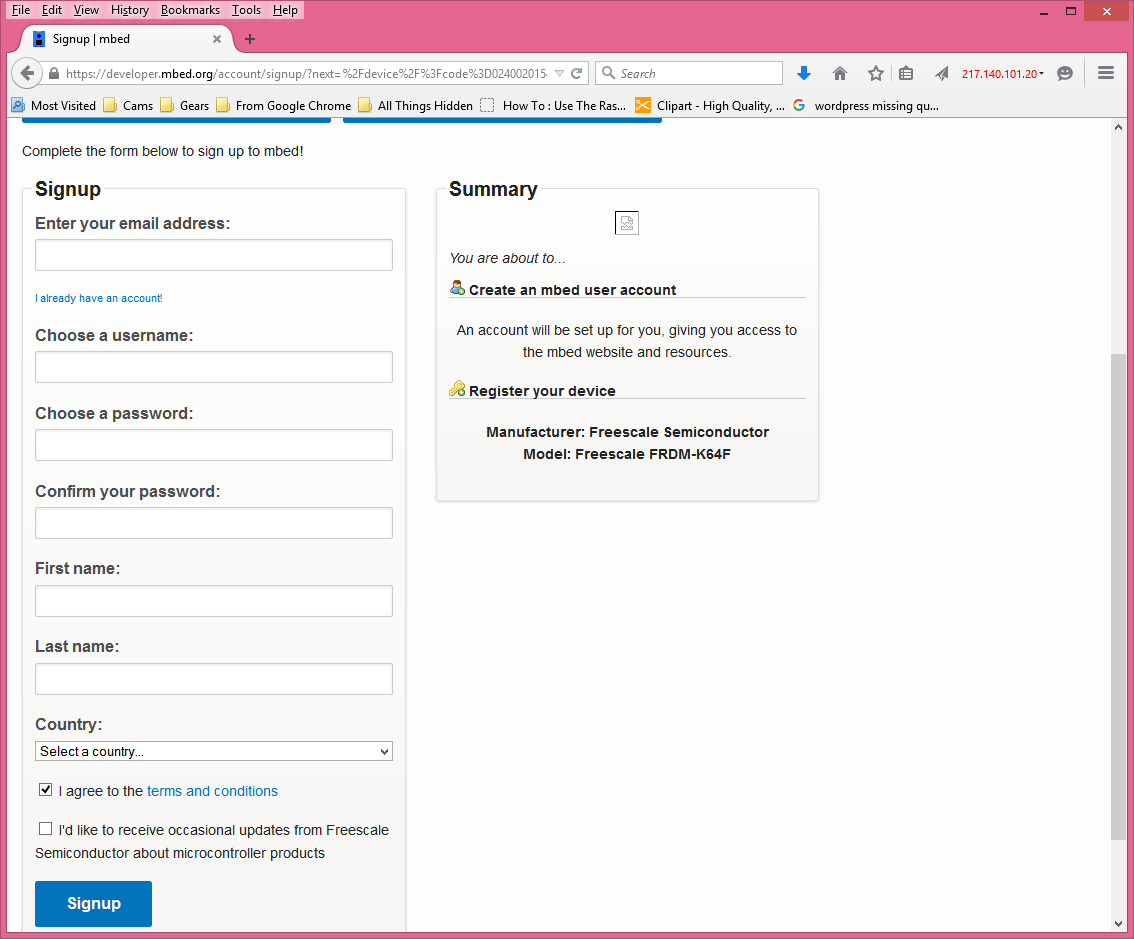The height and width of the screenshot is (939, 1134).
Task: Reload the page with the refresh icon
Action: [x=576, y=73]
